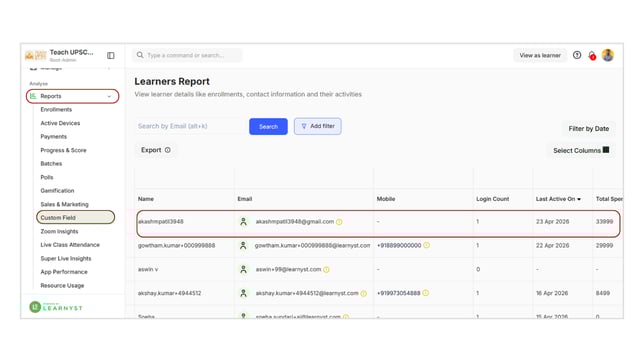Screen dimensions: 644x362
Task: Click the mobile number +919973054888
Action: (398, 293)
